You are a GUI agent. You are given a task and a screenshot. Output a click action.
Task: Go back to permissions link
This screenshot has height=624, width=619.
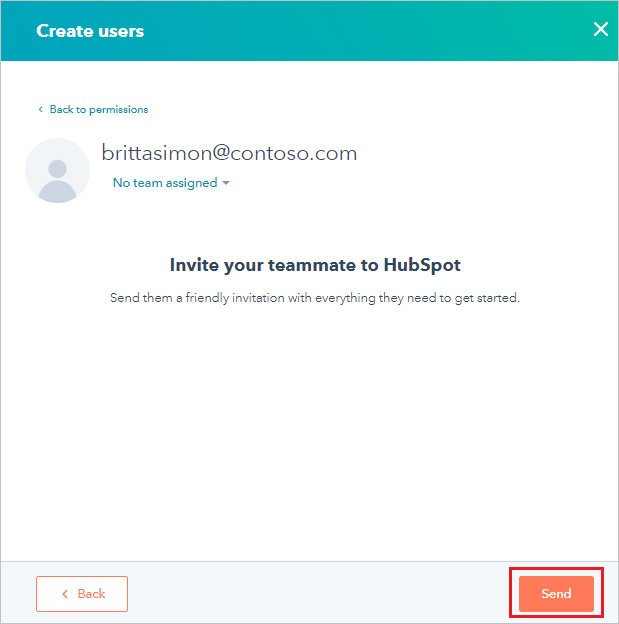point(94,109)
